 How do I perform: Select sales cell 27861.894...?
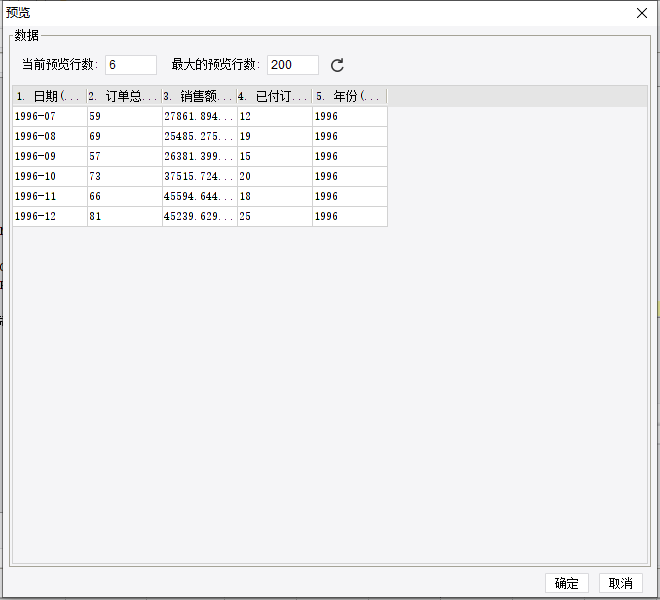pyautogui.click(x=200, y=116)
